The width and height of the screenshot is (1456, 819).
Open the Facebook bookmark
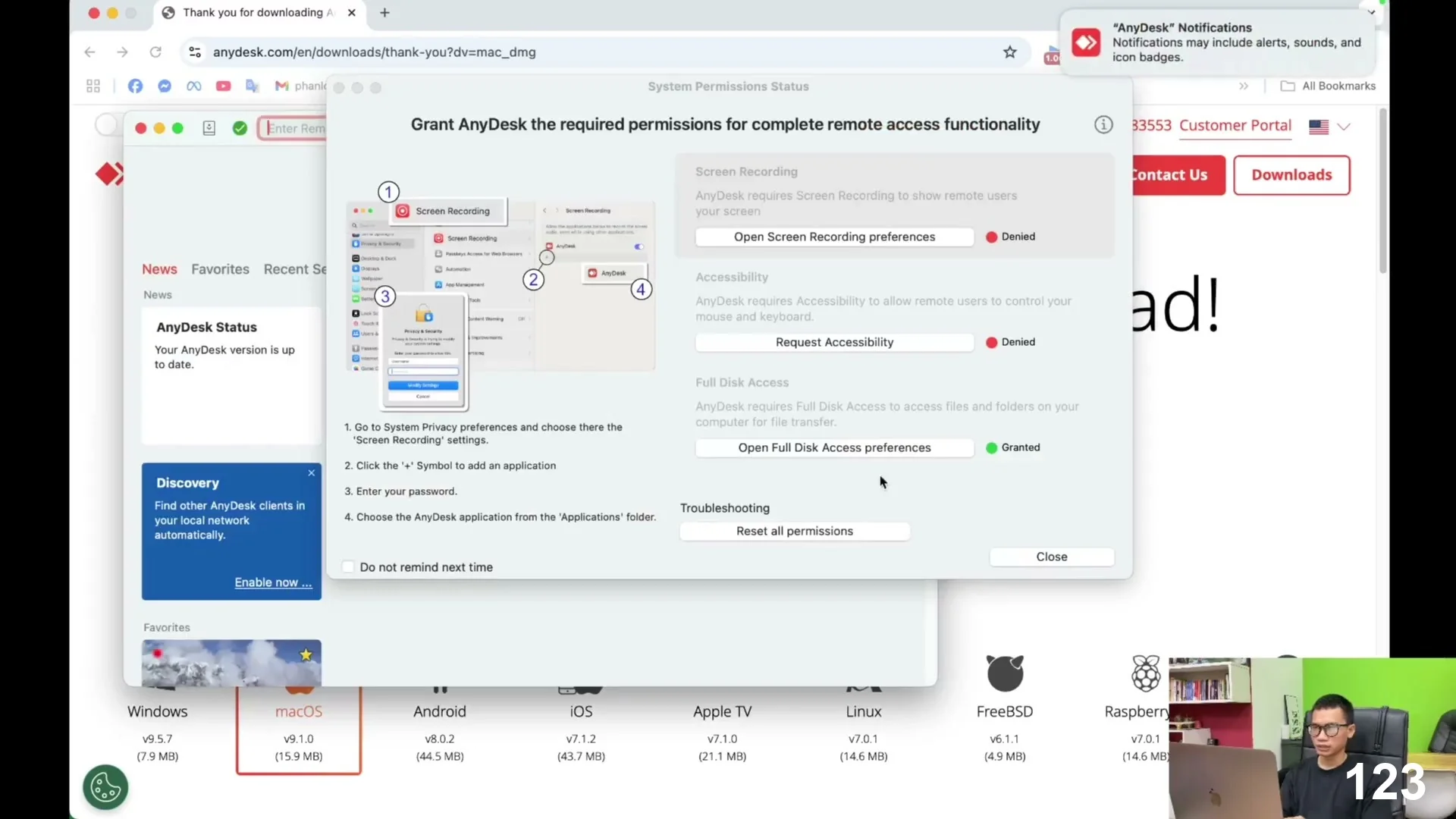pyautogui.click(x=135, y=86)
